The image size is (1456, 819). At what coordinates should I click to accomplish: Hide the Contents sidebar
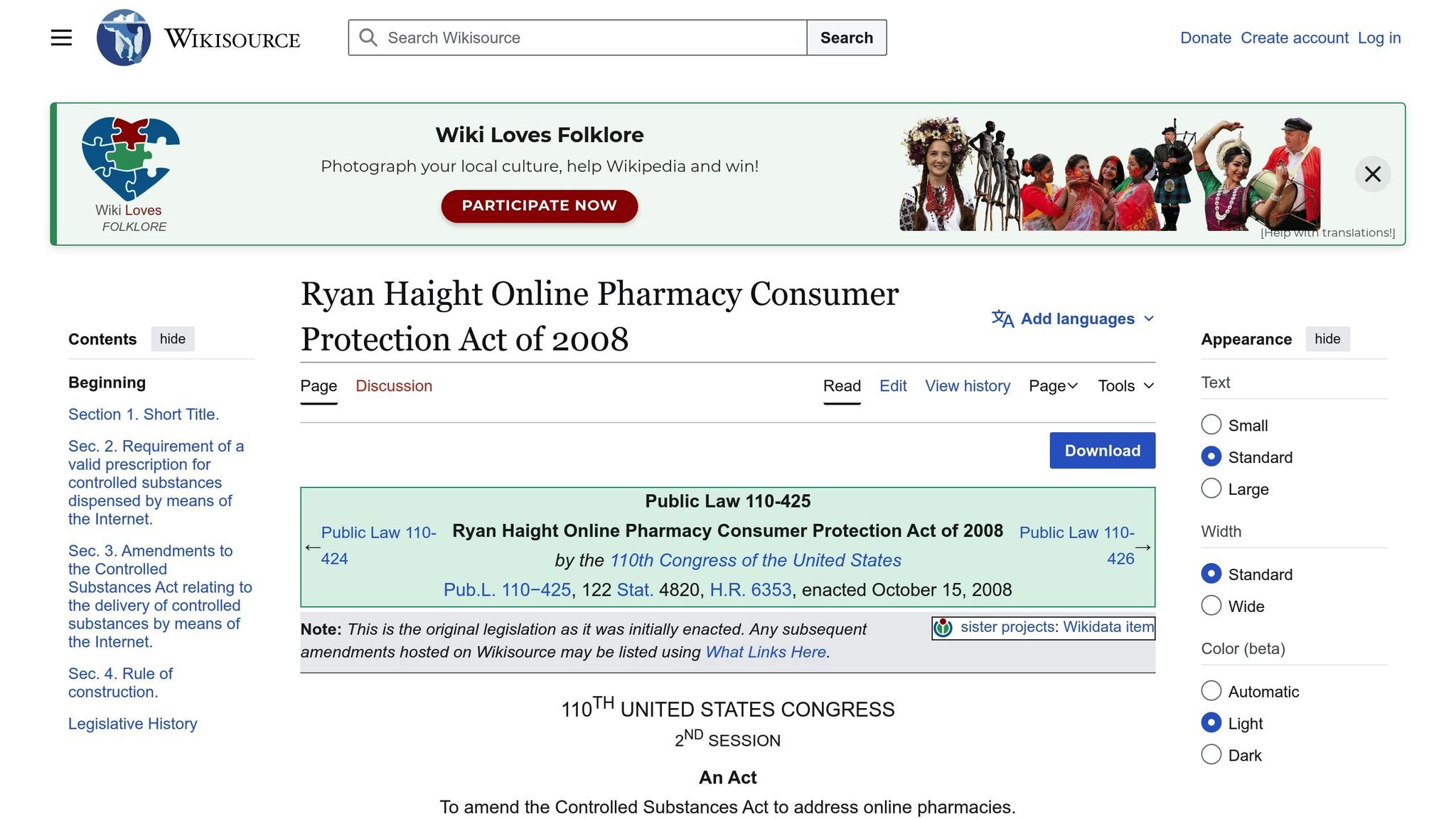pyautogui.click(x=173, y=339)
